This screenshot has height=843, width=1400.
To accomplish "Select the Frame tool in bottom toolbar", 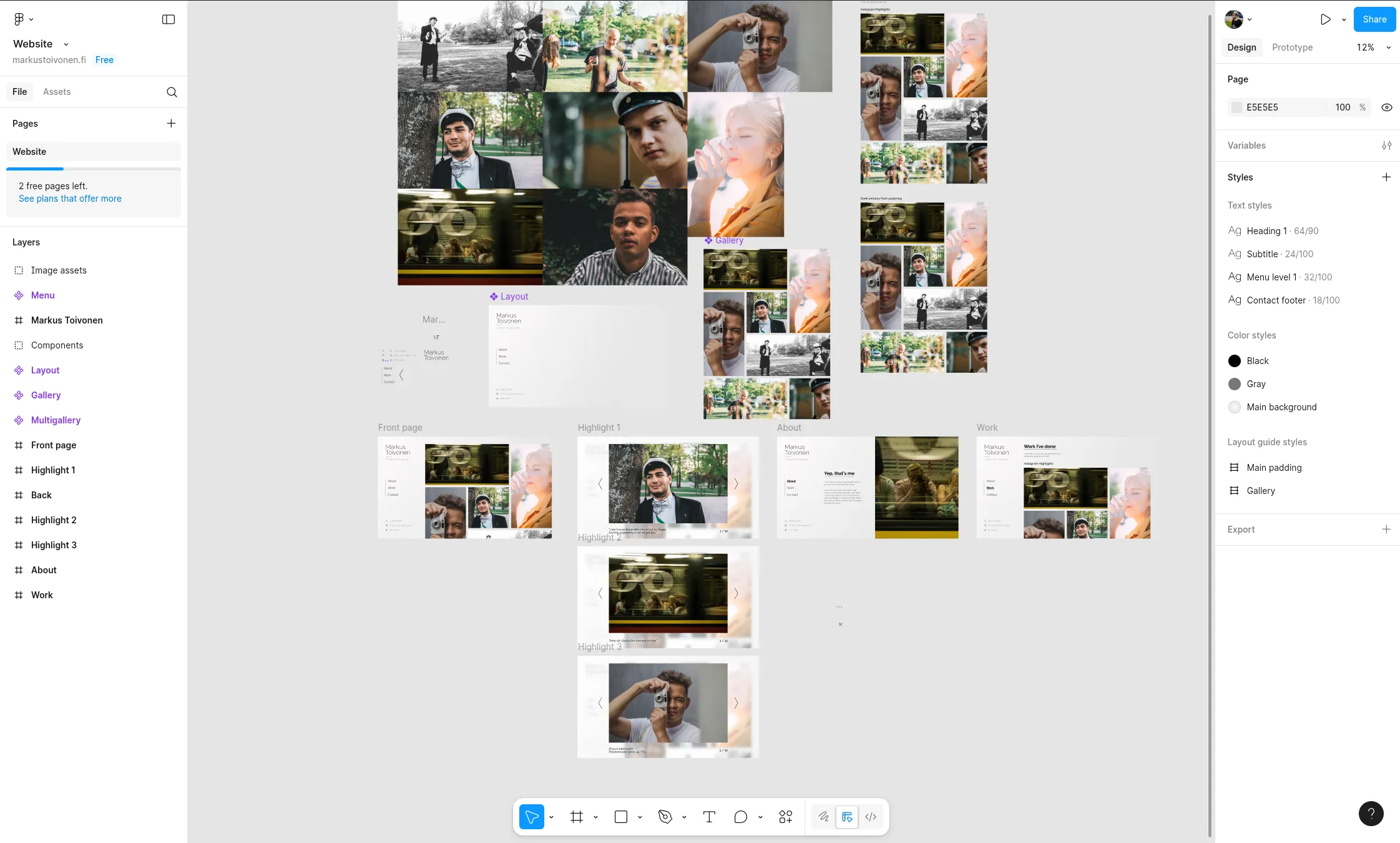I will click(577, 817).
